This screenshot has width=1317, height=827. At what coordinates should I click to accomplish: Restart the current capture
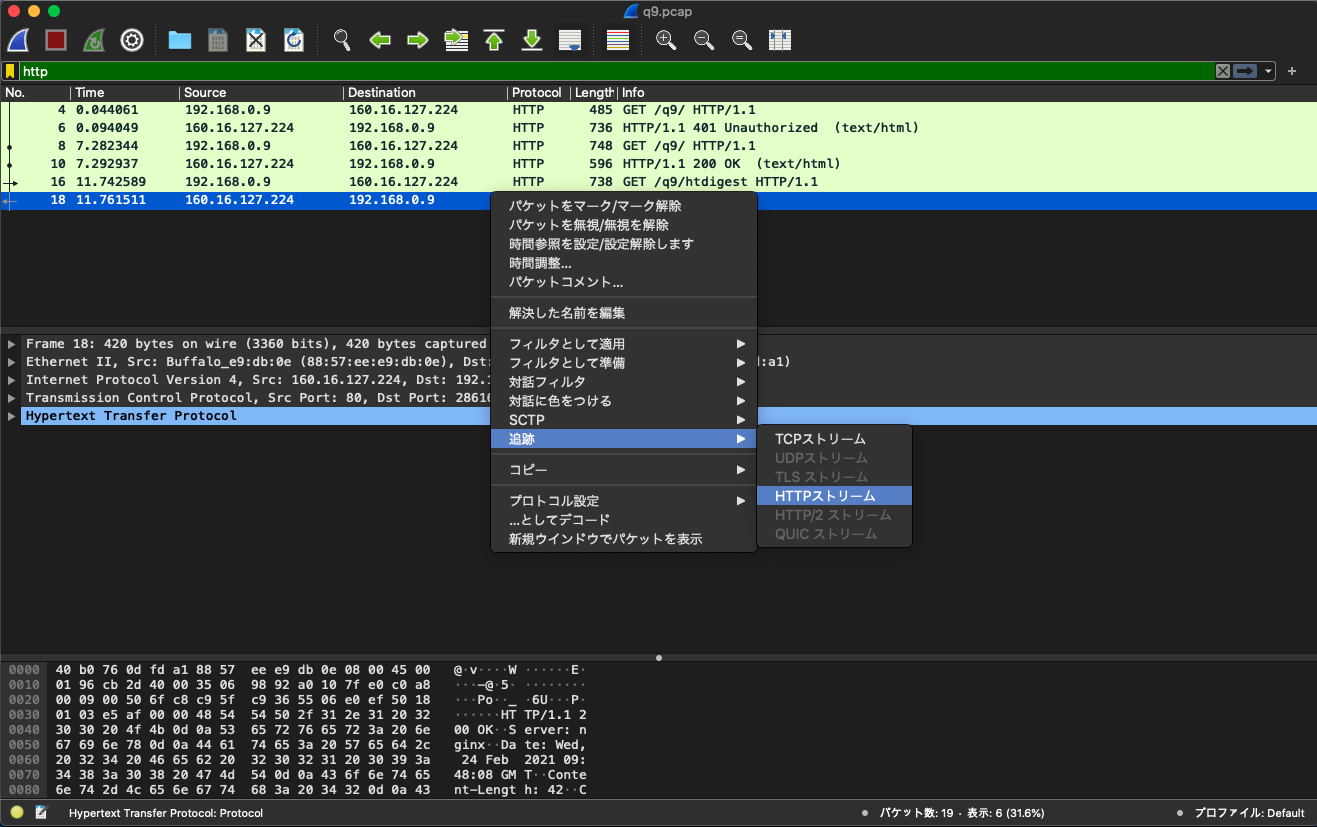coord(93,40)
